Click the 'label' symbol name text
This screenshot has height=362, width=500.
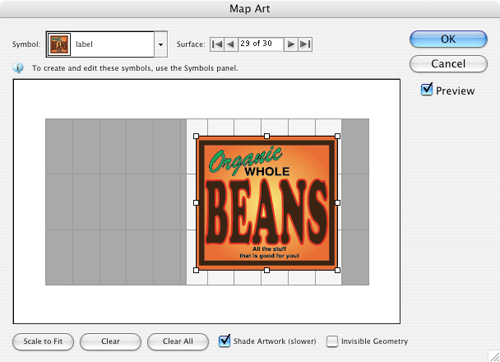84,44
